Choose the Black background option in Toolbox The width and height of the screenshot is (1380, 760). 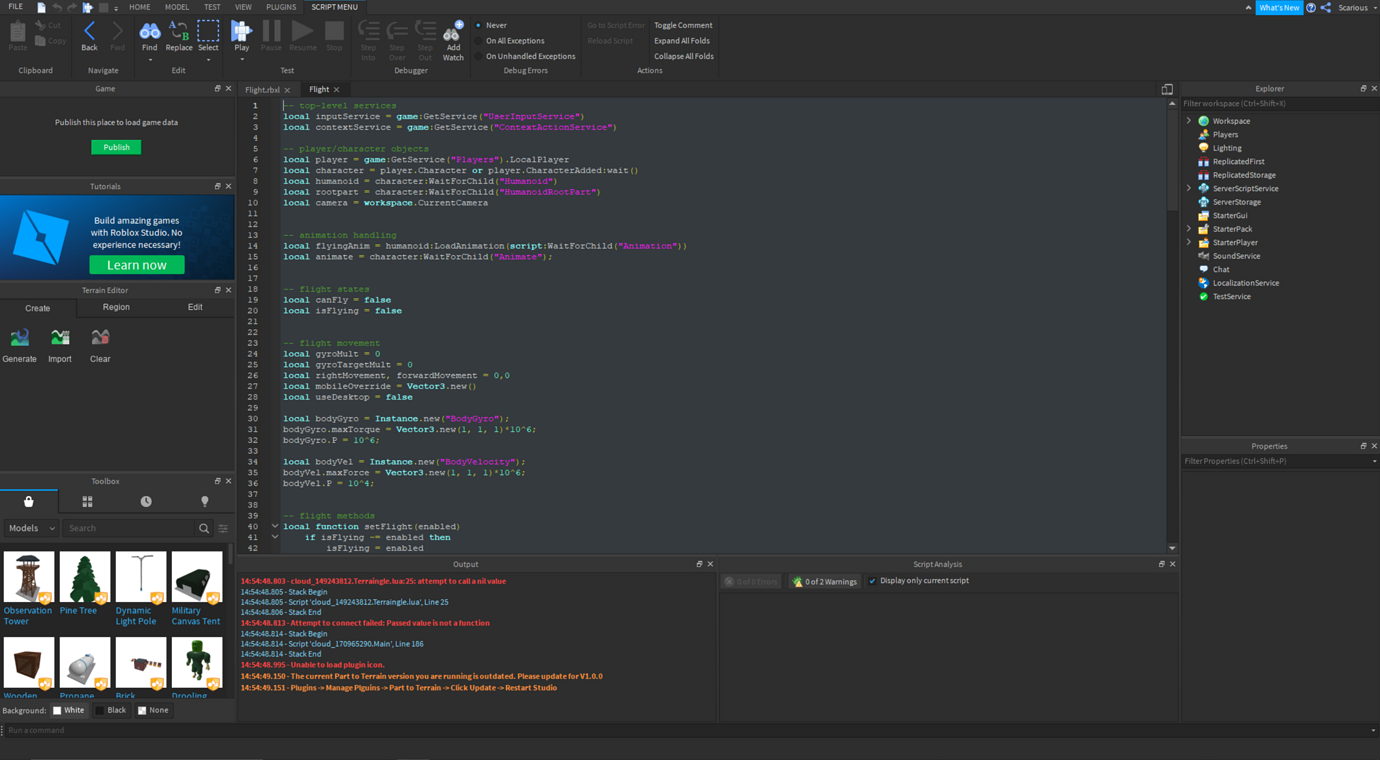pyautogui.click(x=108, y=709)
